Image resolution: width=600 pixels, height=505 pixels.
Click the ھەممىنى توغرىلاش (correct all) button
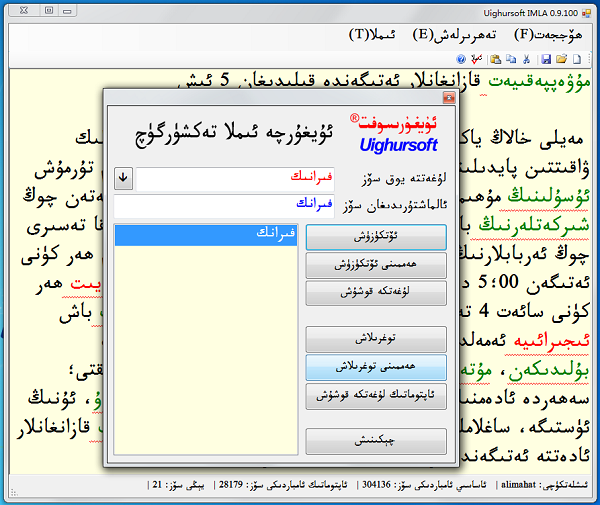click(x=376, y=367)
